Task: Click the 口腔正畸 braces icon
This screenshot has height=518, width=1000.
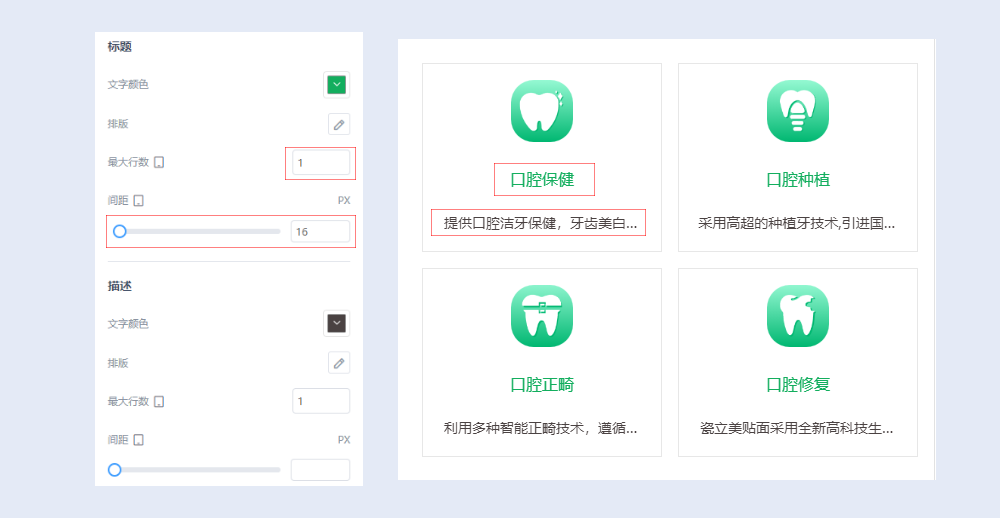Action: pos(541,316)
